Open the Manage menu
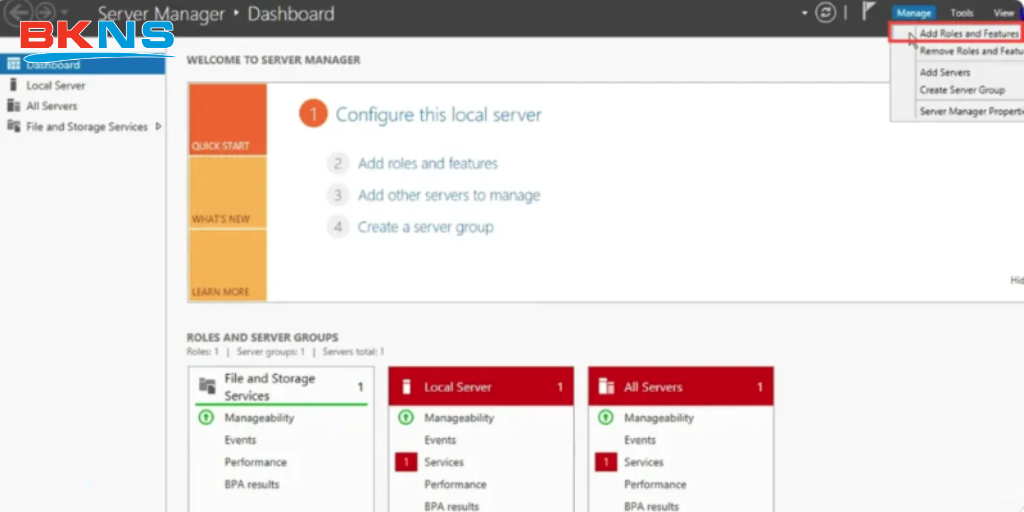1024x512 pixels. pos(914,13)
